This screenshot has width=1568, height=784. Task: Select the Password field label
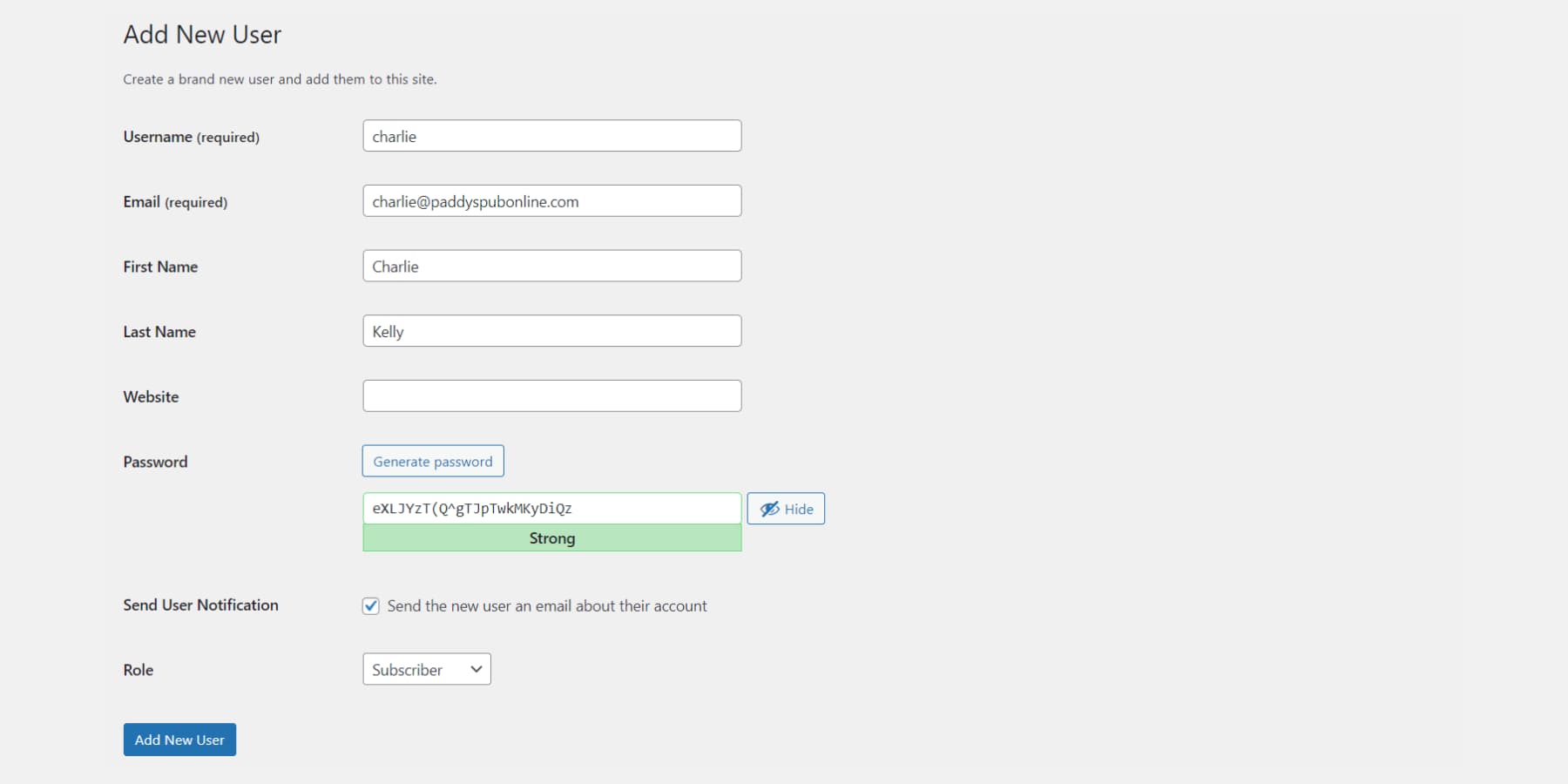[154, 461]
